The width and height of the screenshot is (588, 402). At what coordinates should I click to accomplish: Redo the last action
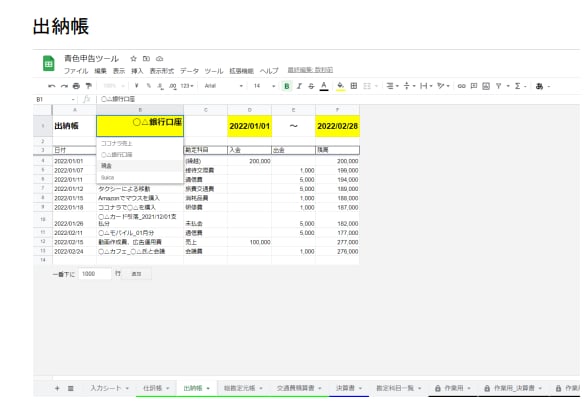pyautogui.click(x=64, y=86)
